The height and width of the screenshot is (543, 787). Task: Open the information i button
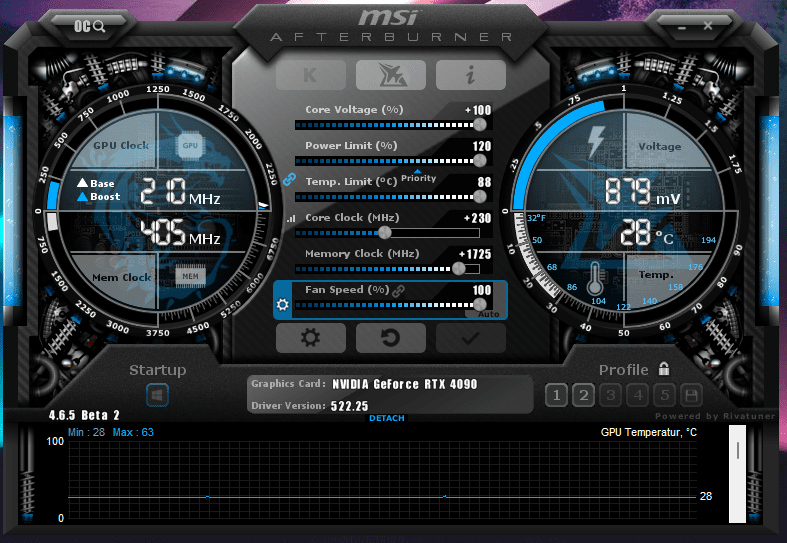pyautogui.click(x=471, y=75)
